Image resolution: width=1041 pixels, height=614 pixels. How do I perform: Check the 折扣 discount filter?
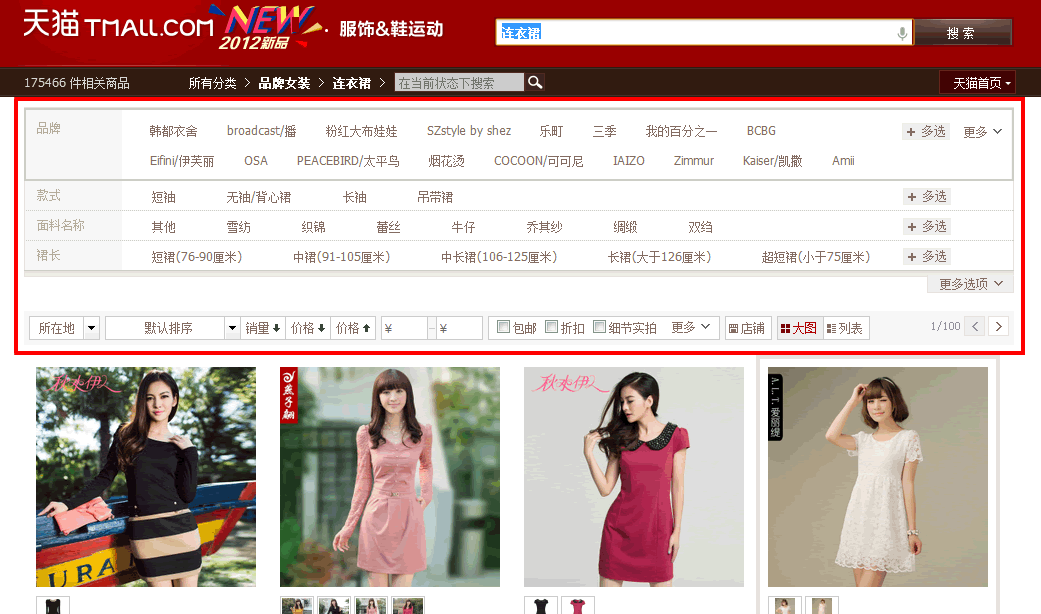coord(551,325)
